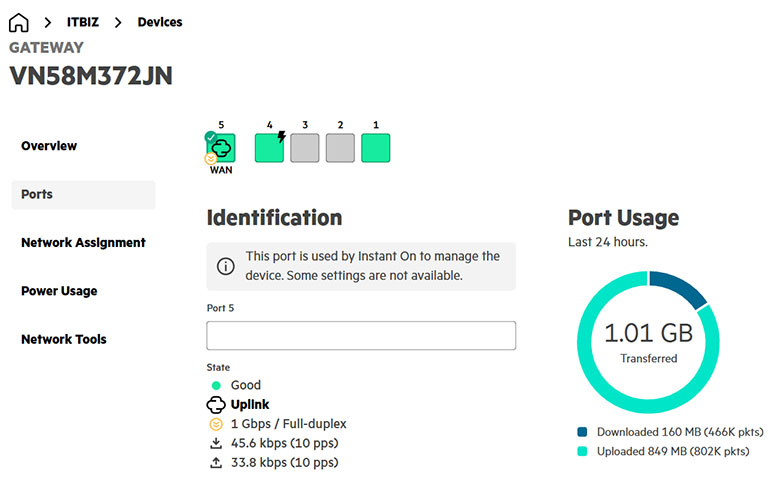Select the Ports menu item
The image size is (780, 492).
[x=83, y=195]
